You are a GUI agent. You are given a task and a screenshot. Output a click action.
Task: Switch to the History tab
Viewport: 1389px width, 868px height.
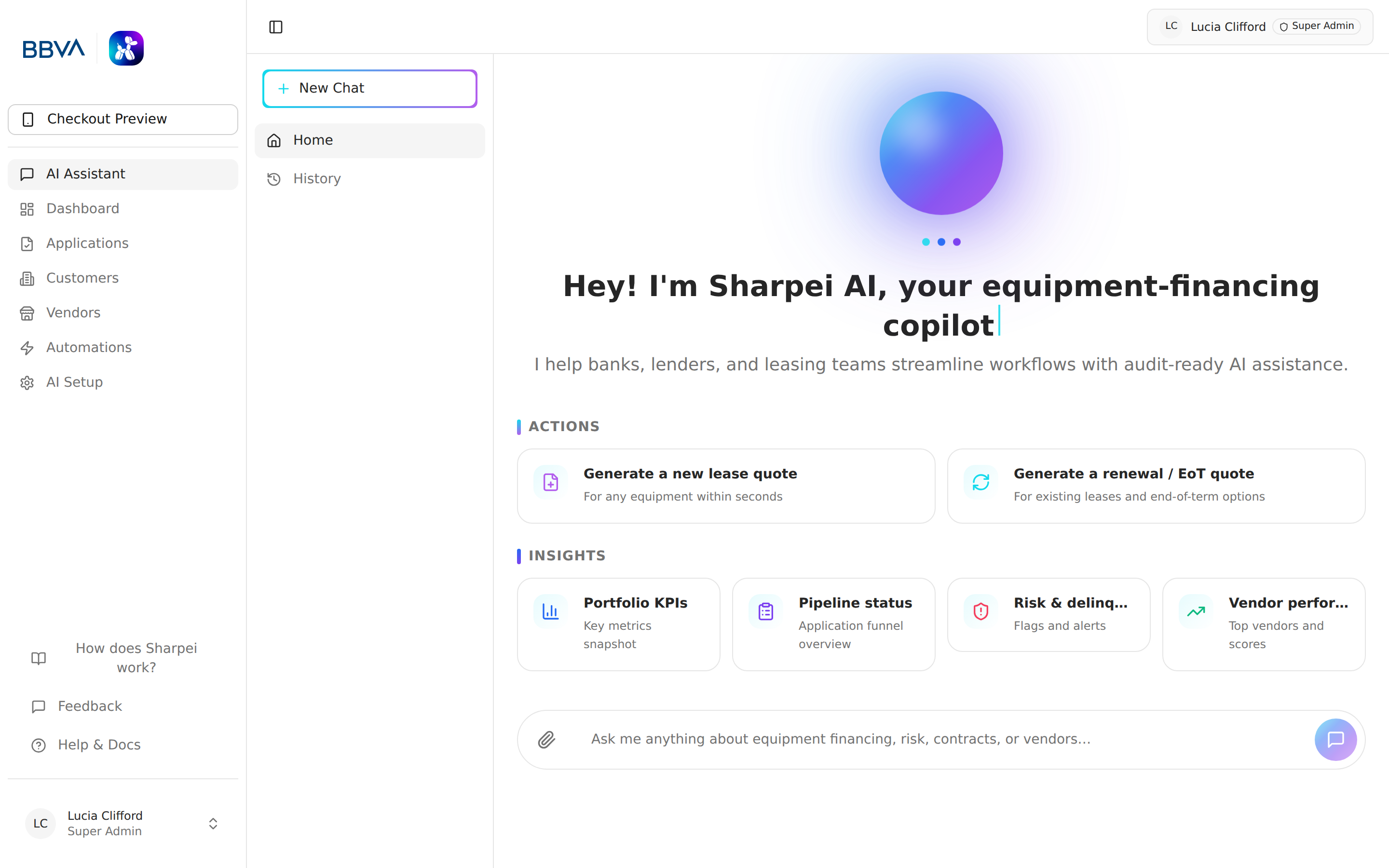point(317,178)
